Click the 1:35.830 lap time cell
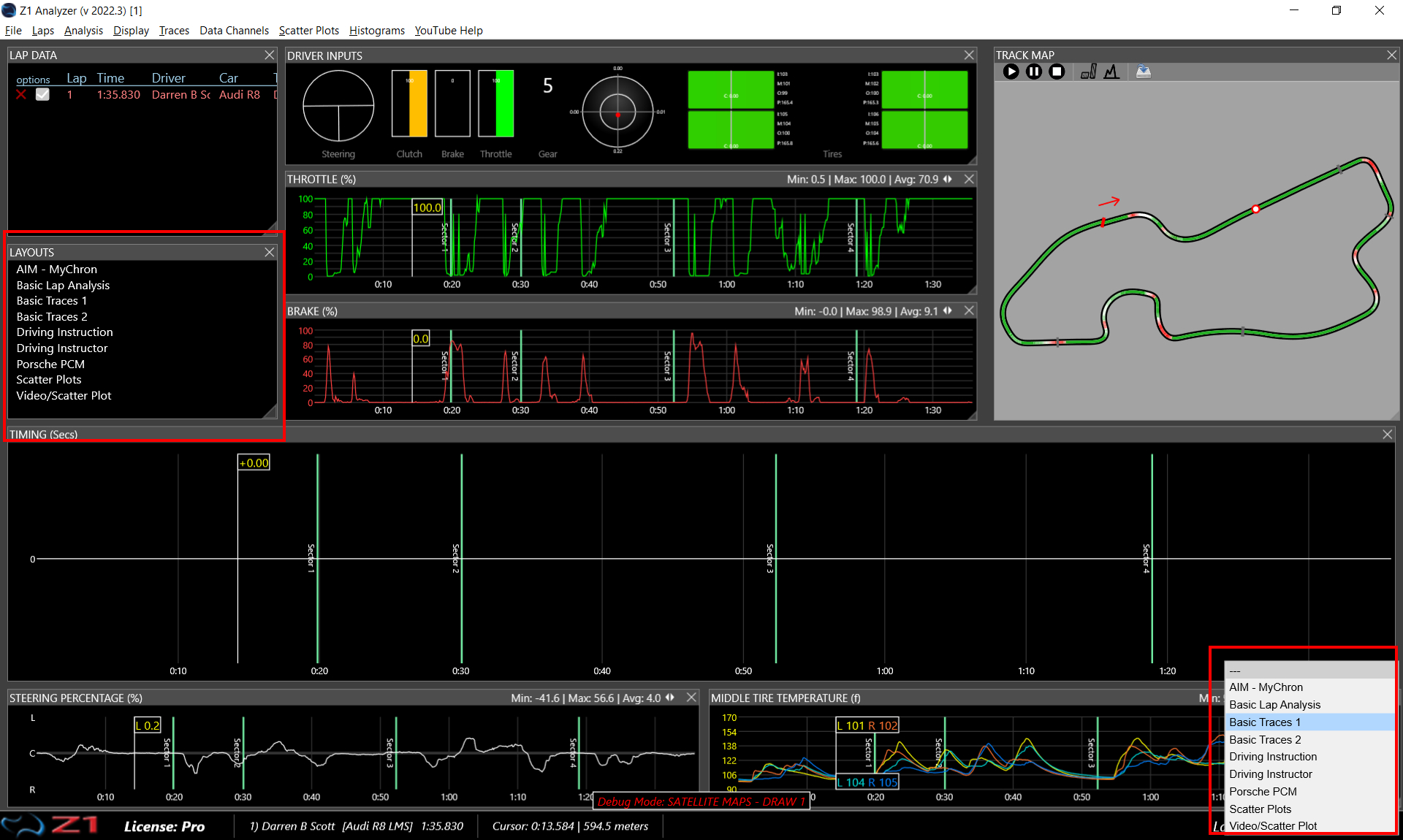The height and width of the screenshot is (840, 1403). pyautogui.click(x=118, y=95)
